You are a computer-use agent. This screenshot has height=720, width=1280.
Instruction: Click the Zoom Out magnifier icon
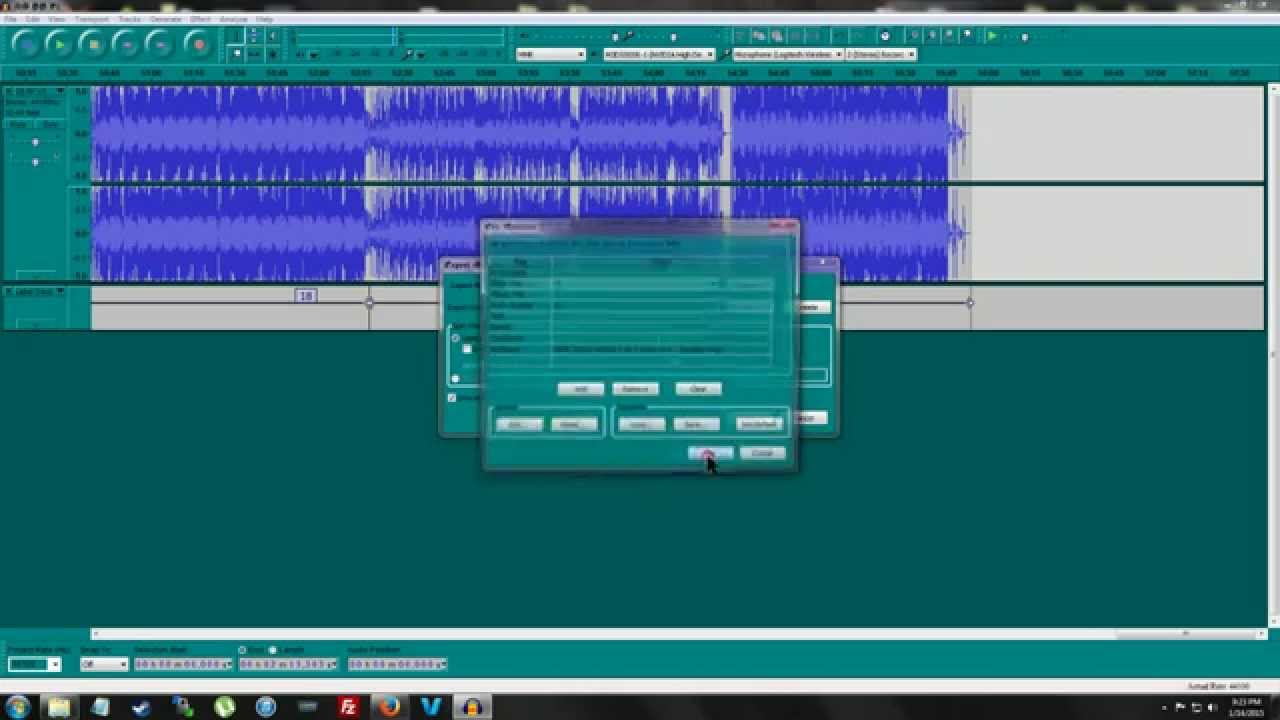[932, 36]
